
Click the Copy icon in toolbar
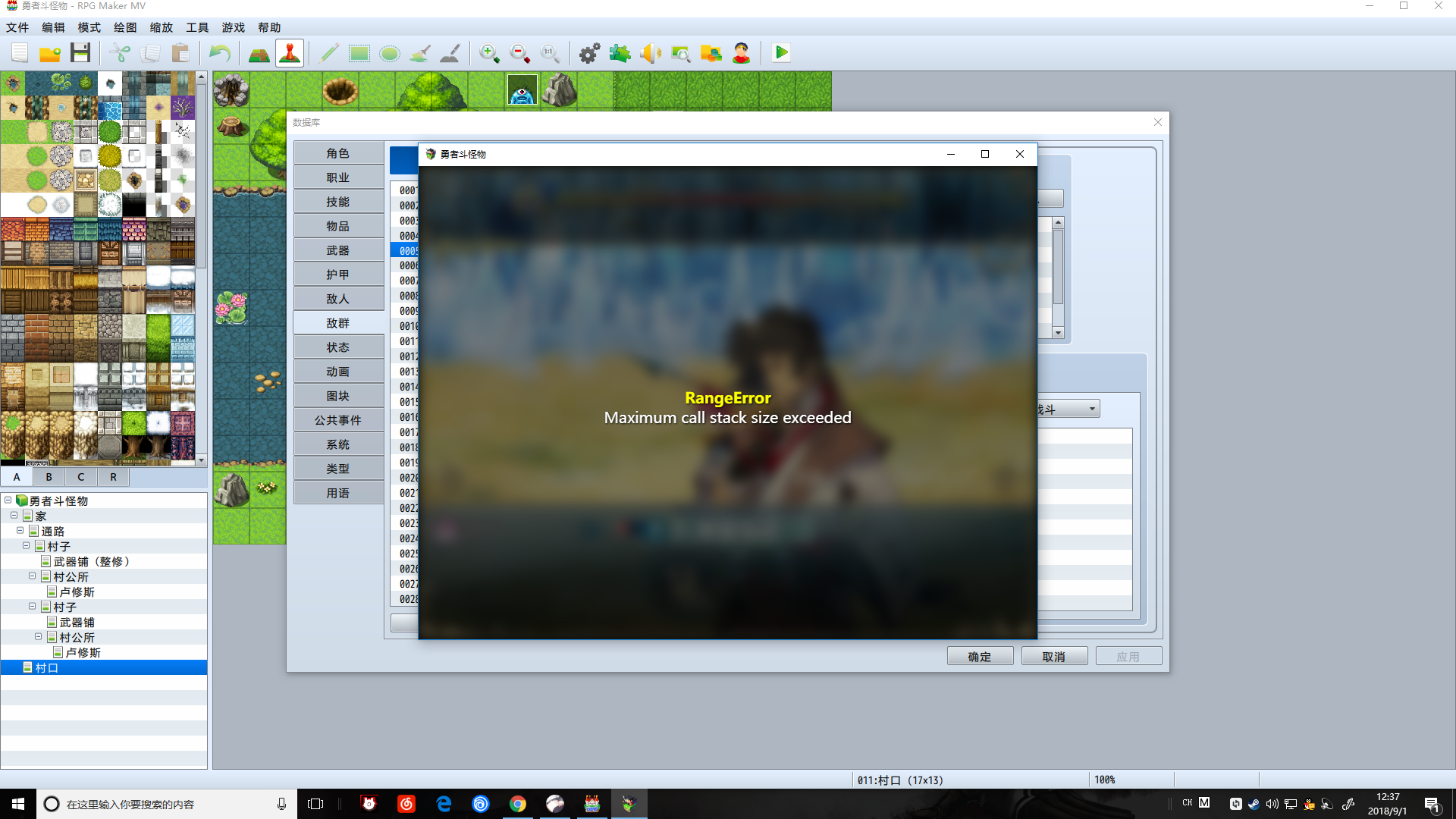150,53
